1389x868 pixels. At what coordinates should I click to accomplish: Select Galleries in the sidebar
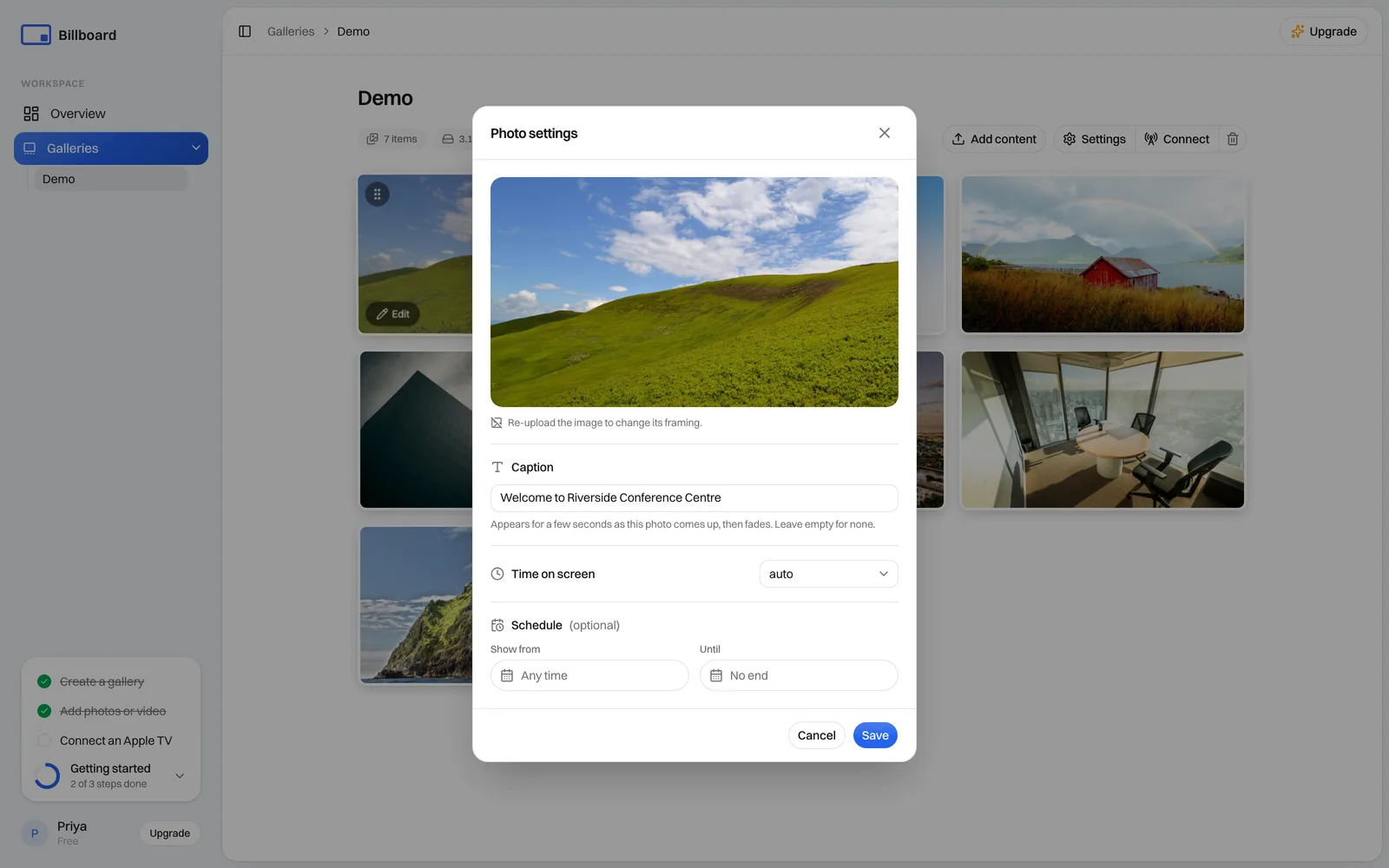pos(111,148)
